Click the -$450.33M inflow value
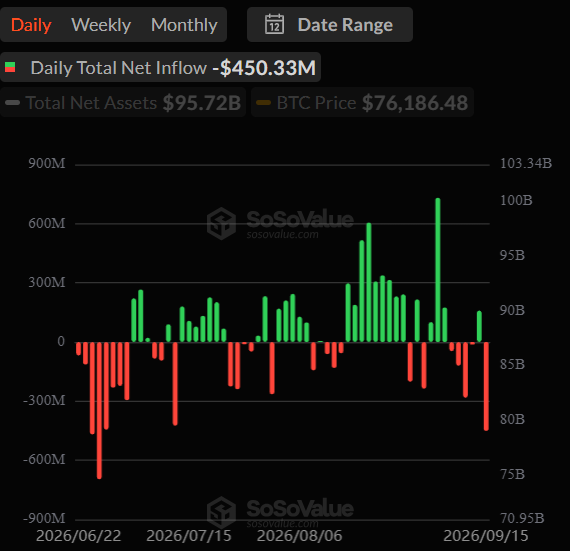 click(264, 68)
